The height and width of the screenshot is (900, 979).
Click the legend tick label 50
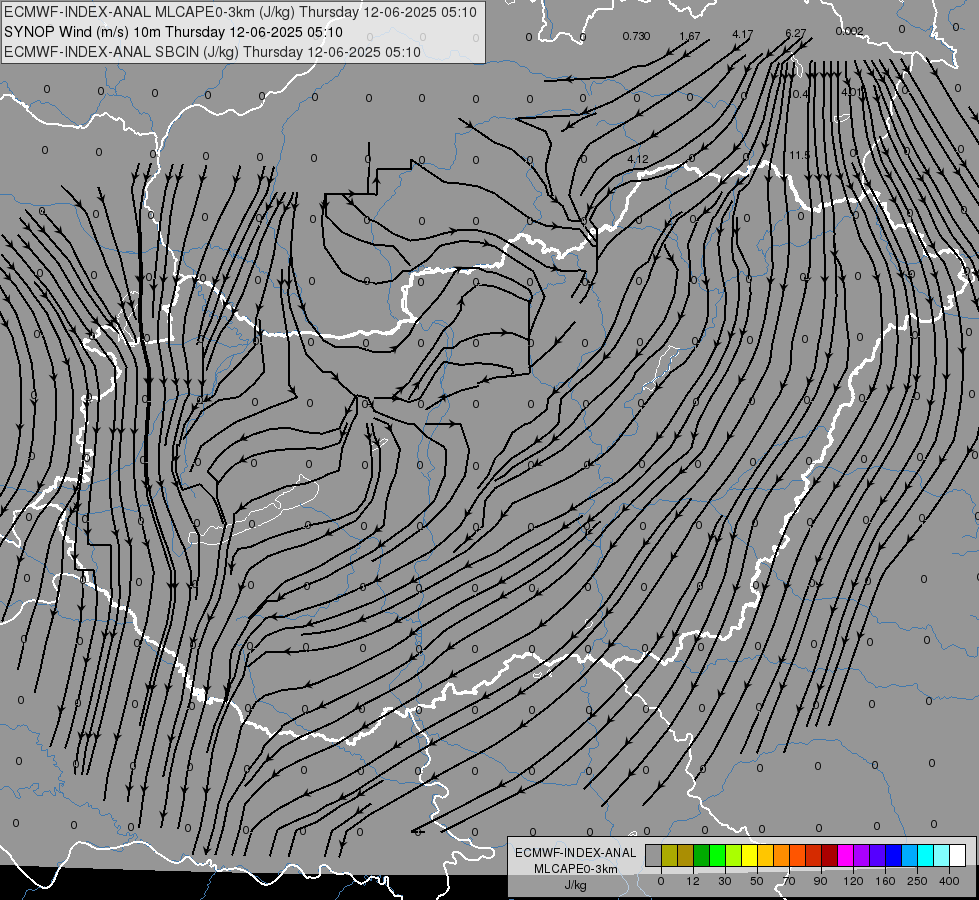pyautogui.click(x=757, y=881)
